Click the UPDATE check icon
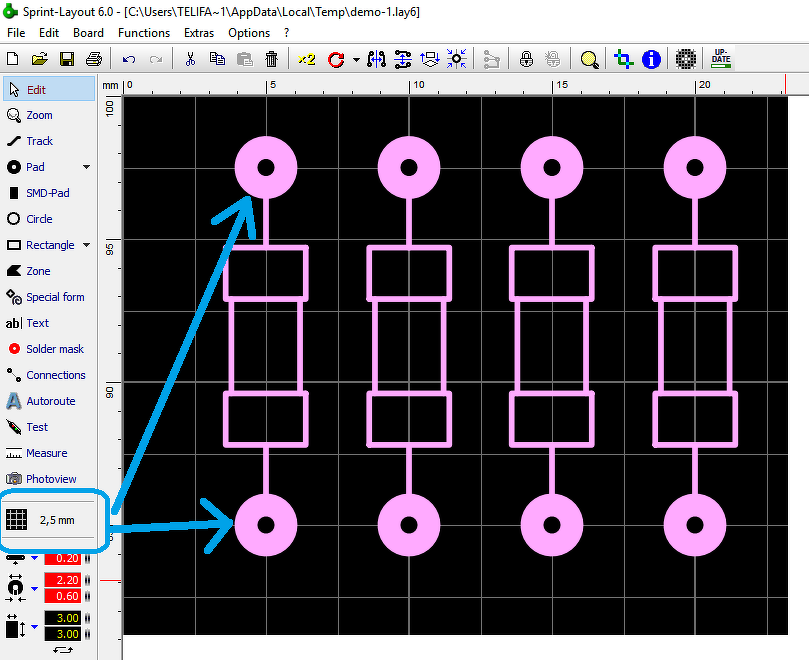 [x=721, y=59]
